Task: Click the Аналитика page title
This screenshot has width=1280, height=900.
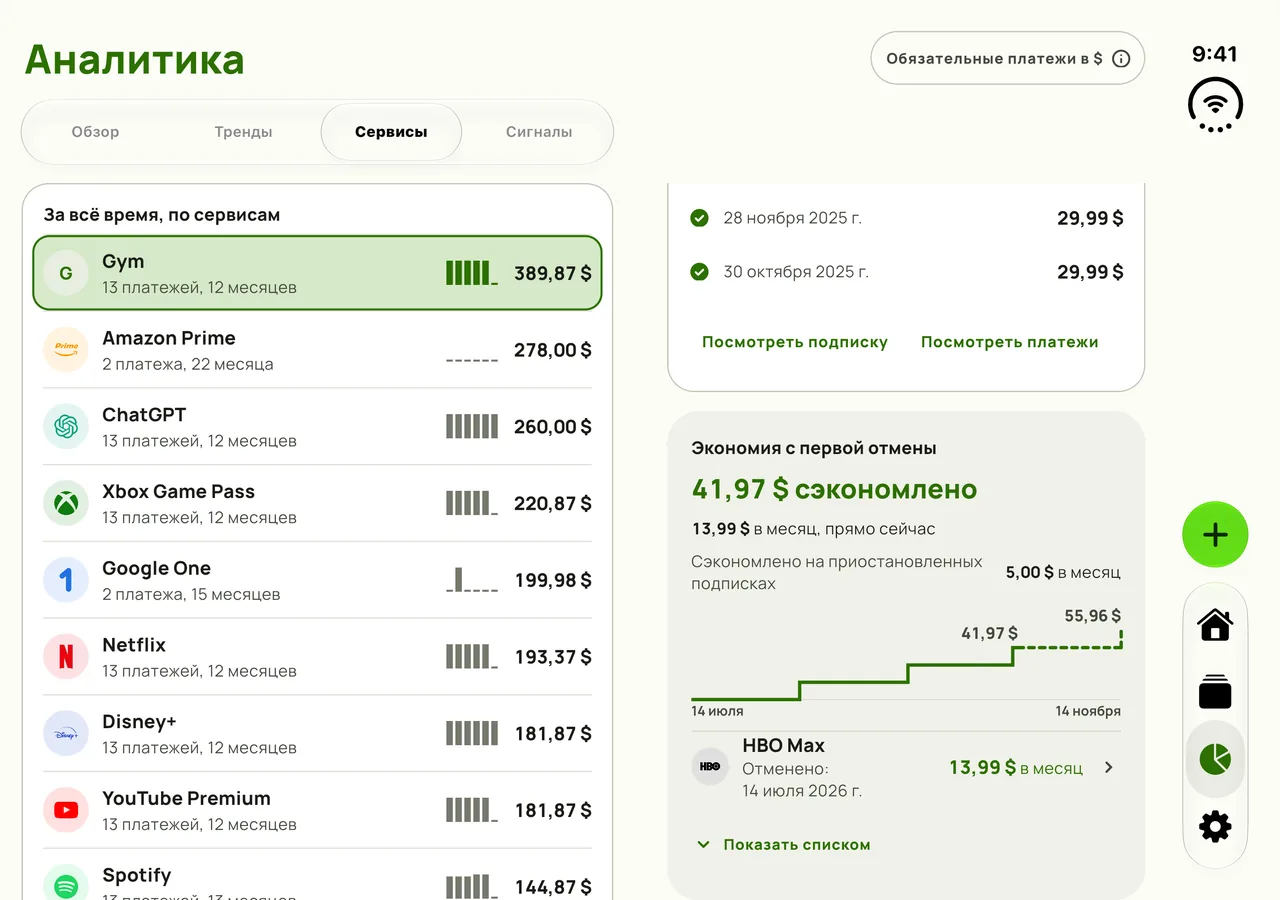Action: (135, 60)
